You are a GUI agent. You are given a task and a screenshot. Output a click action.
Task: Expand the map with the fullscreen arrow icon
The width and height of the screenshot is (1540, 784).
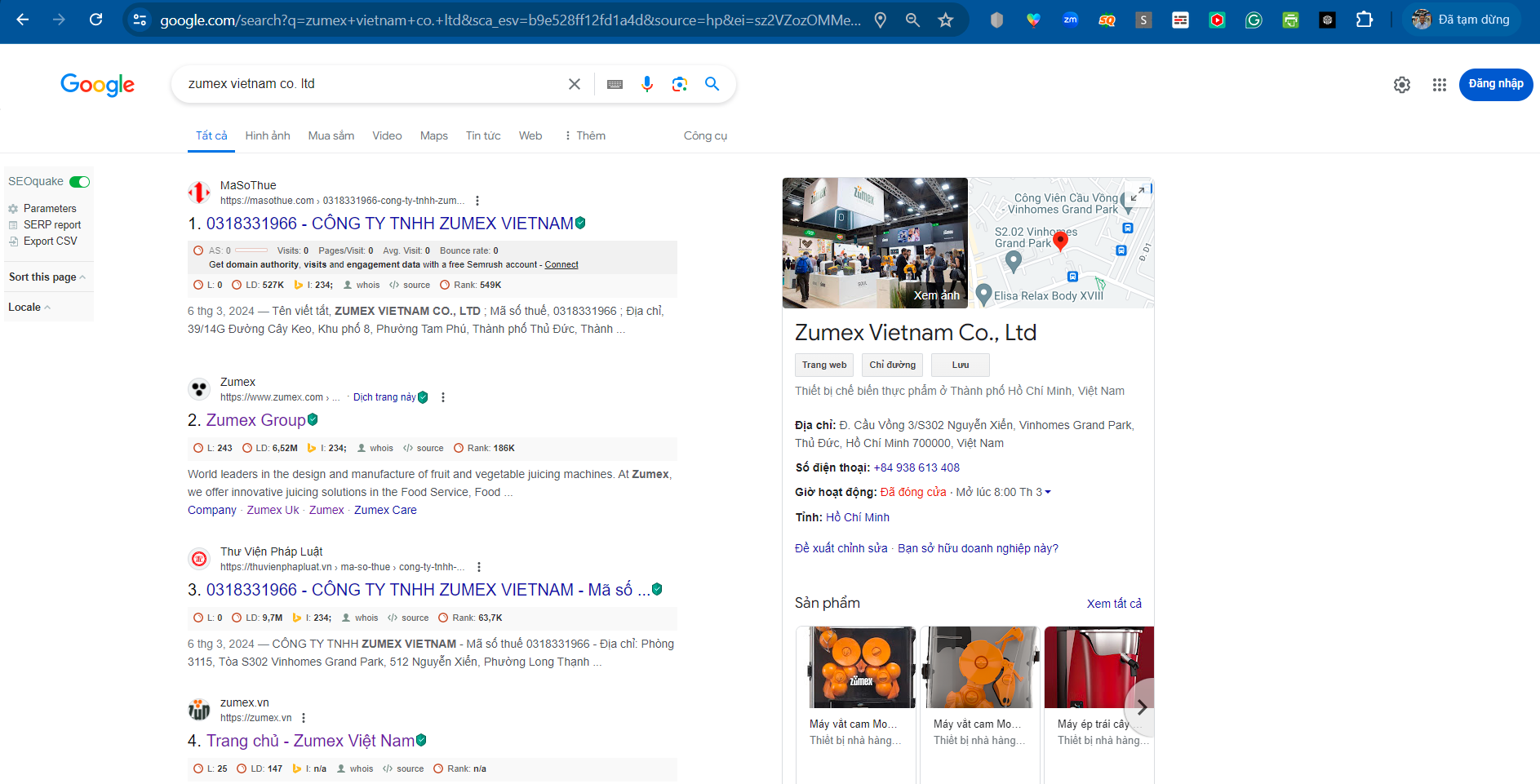[x=1137, y=194]
